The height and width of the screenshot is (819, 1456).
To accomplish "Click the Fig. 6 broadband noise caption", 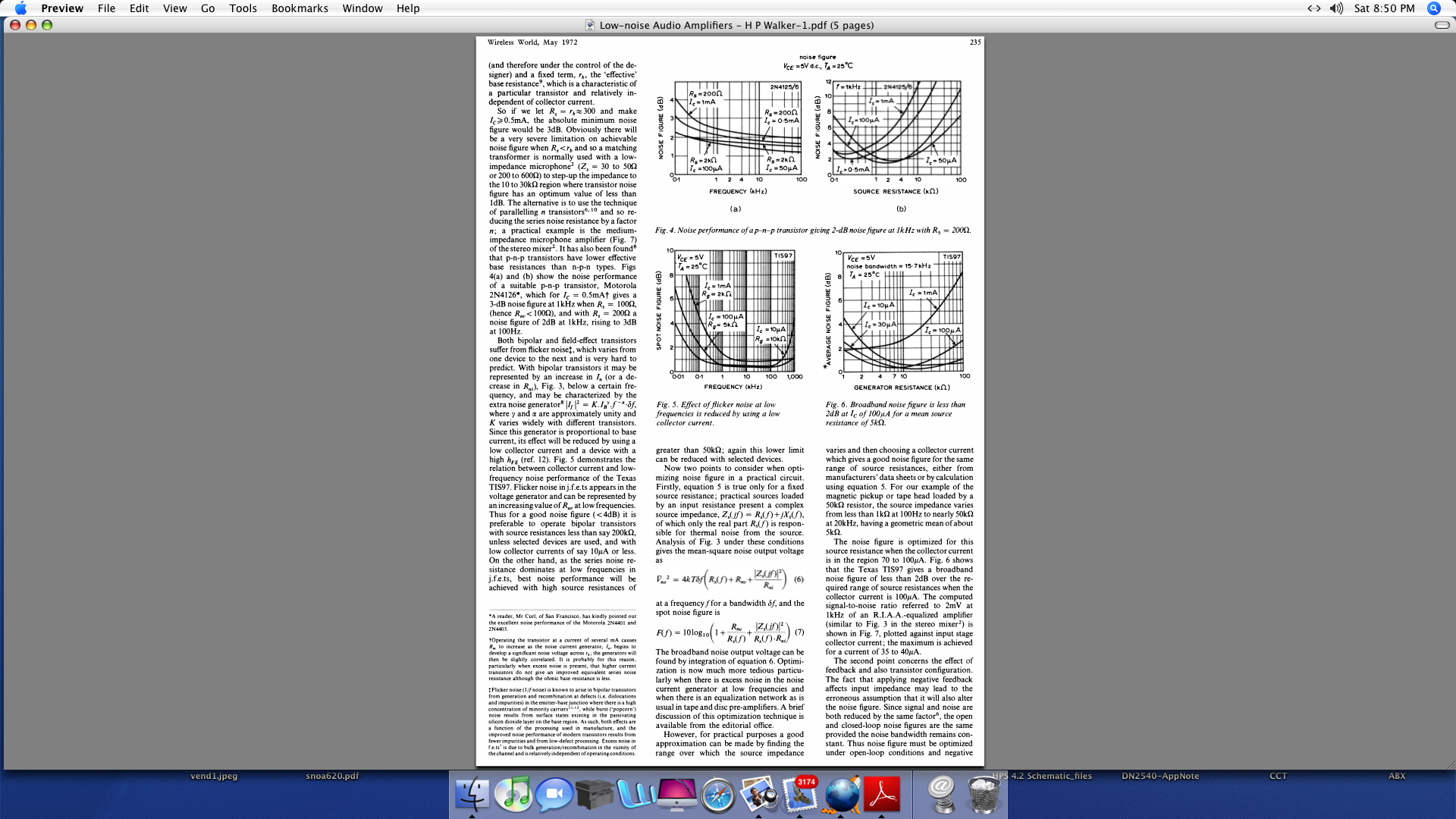I will tap(896, 413).
